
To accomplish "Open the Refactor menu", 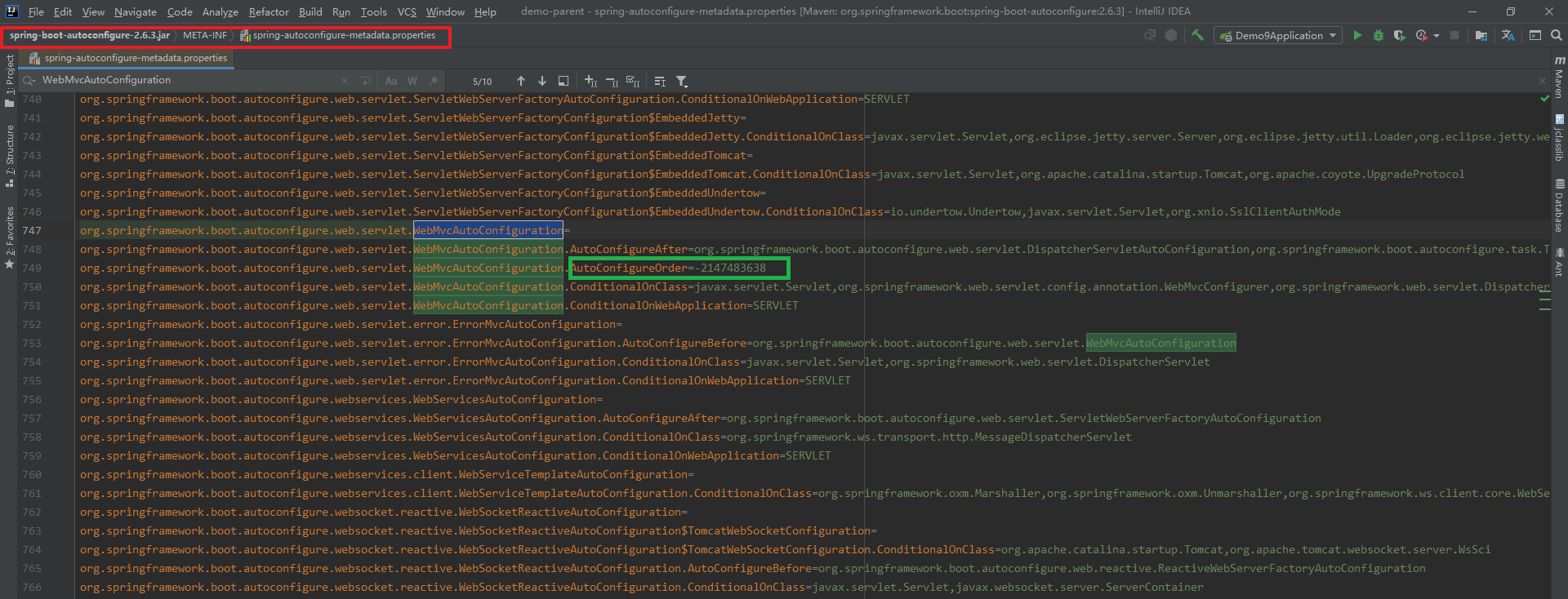I will tap(269, 11).
